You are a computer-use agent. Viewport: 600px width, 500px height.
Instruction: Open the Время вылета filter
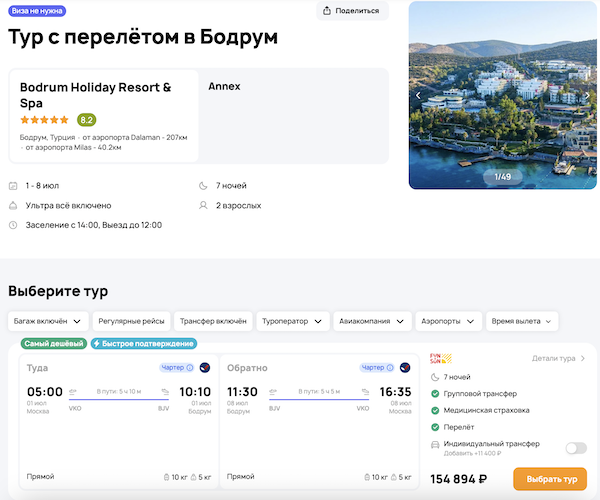(522, 322)
